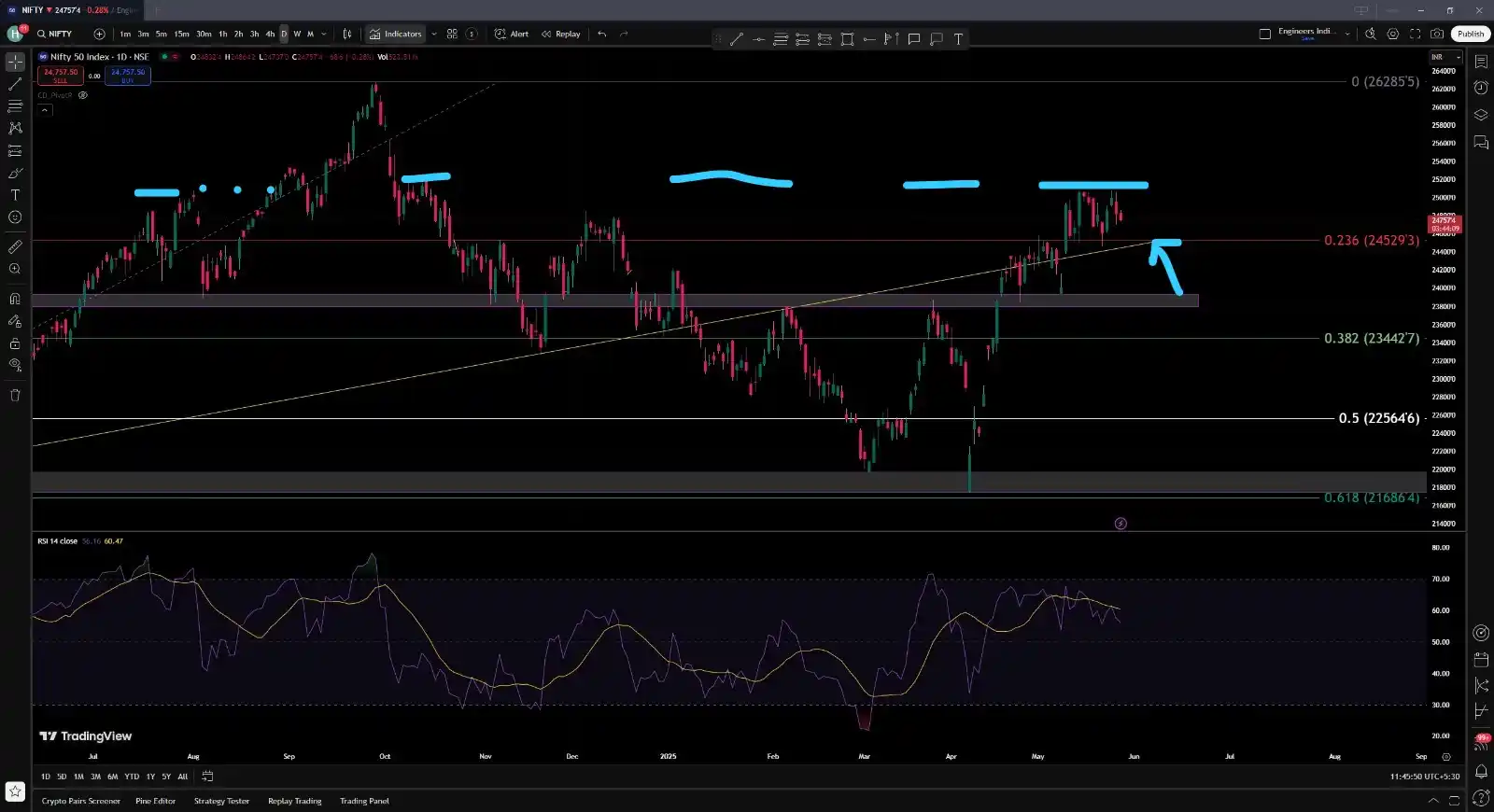Open go to date calendar icon
The width and height of the screenshot is (1494, 812).
coord(207,777)
